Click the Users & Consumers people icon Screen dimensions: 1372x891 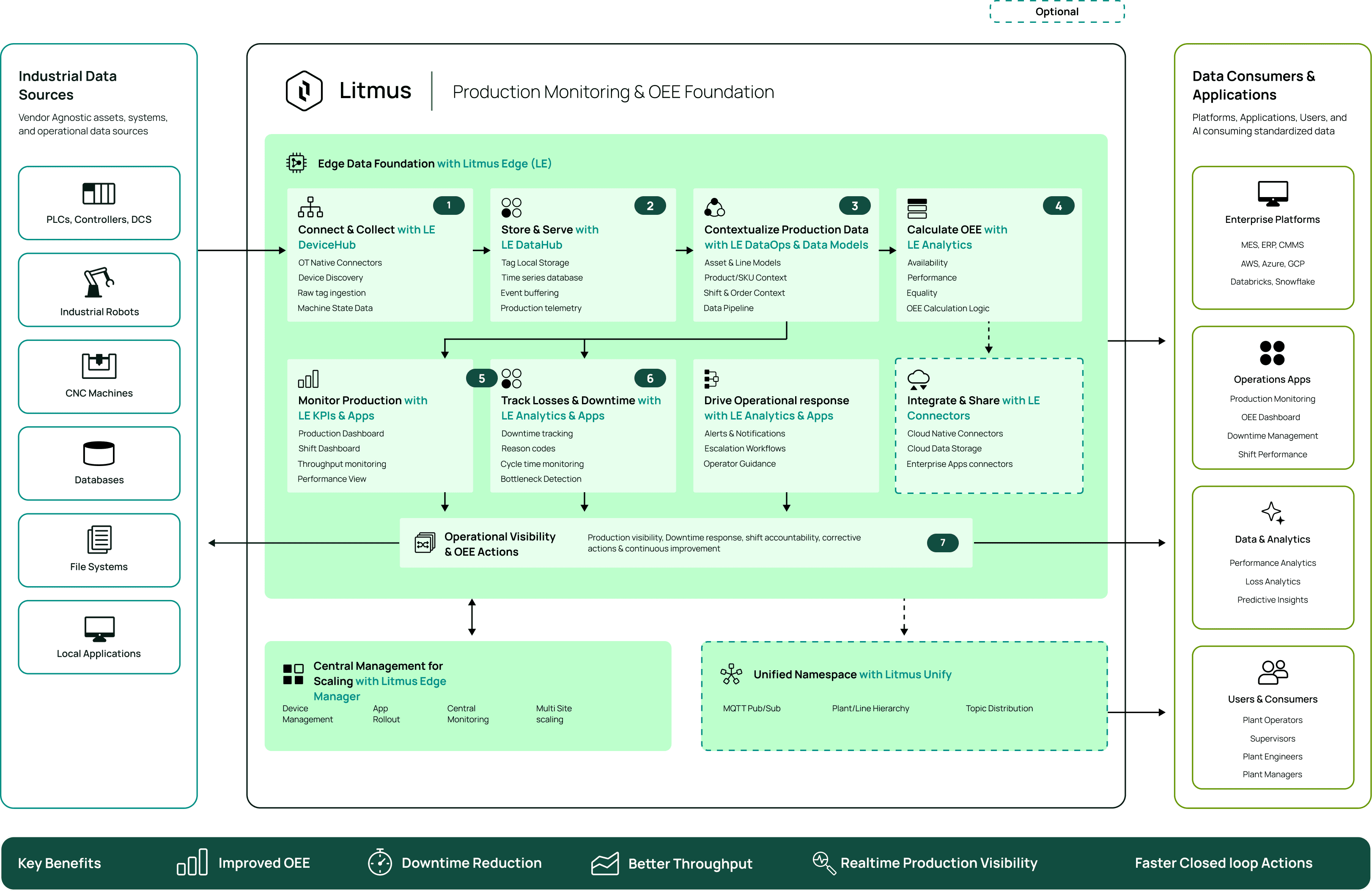[x=1273, y=672]
